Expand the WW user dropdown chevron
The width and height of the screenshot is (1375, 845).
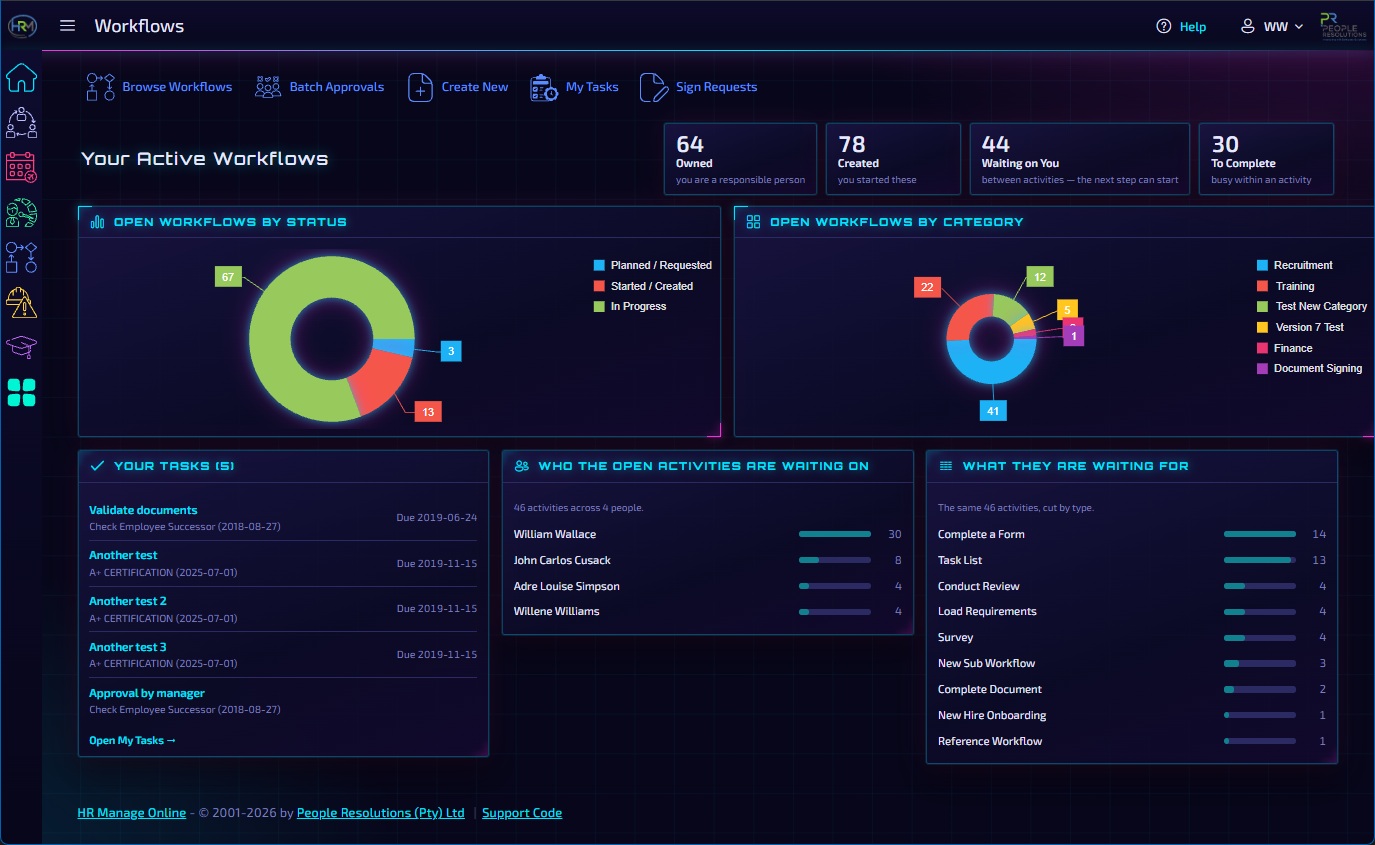click(x=1299, y=27)
